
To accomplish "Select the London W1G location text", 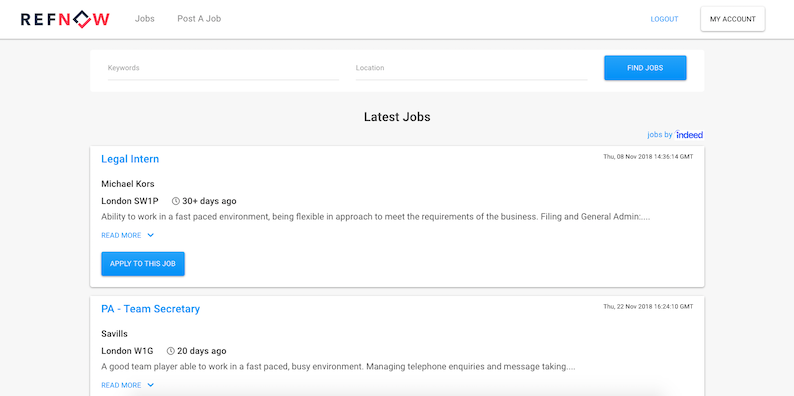I will pyautogui.click(x=127, y=351).
